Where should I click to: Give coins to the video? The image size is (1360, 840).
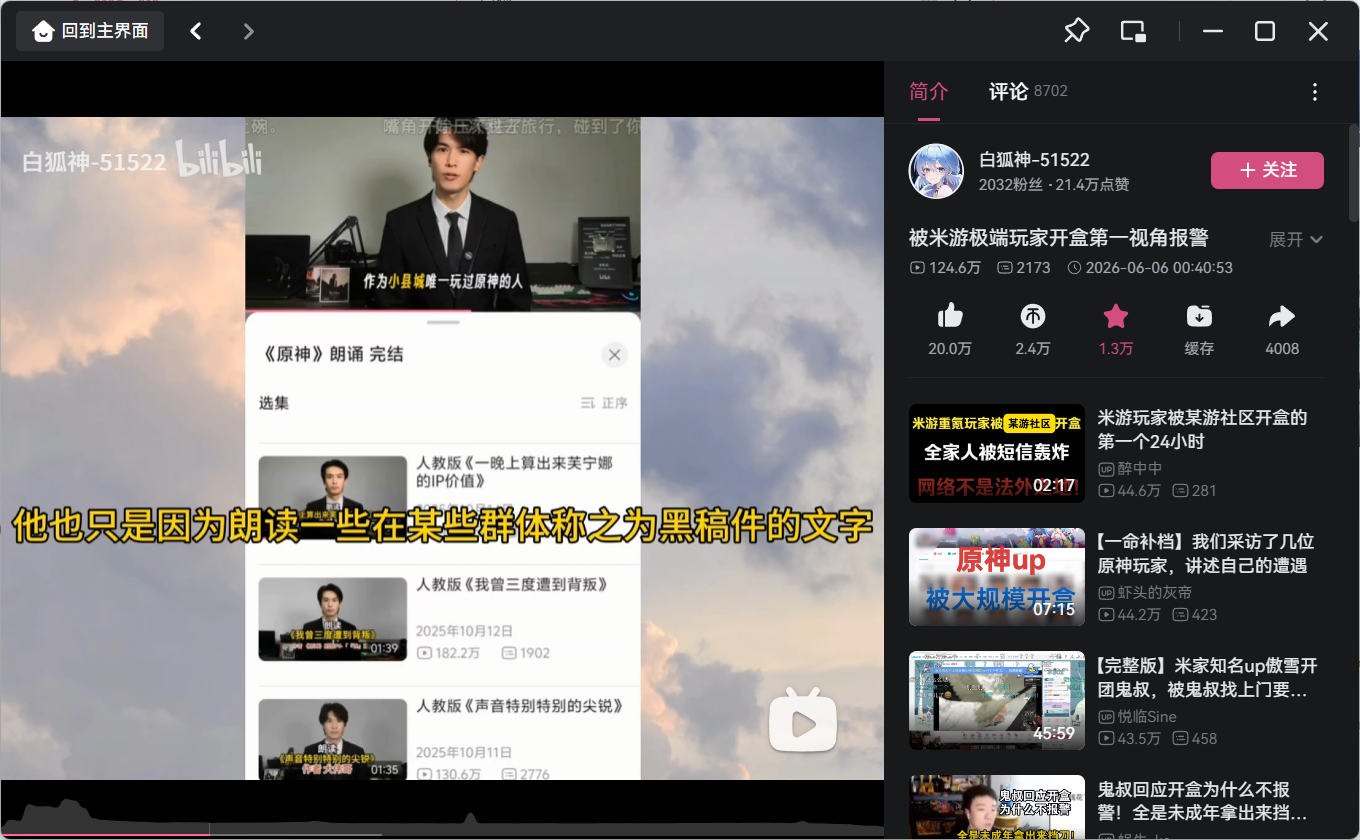pyautogui.click(x=1033, y=317)
